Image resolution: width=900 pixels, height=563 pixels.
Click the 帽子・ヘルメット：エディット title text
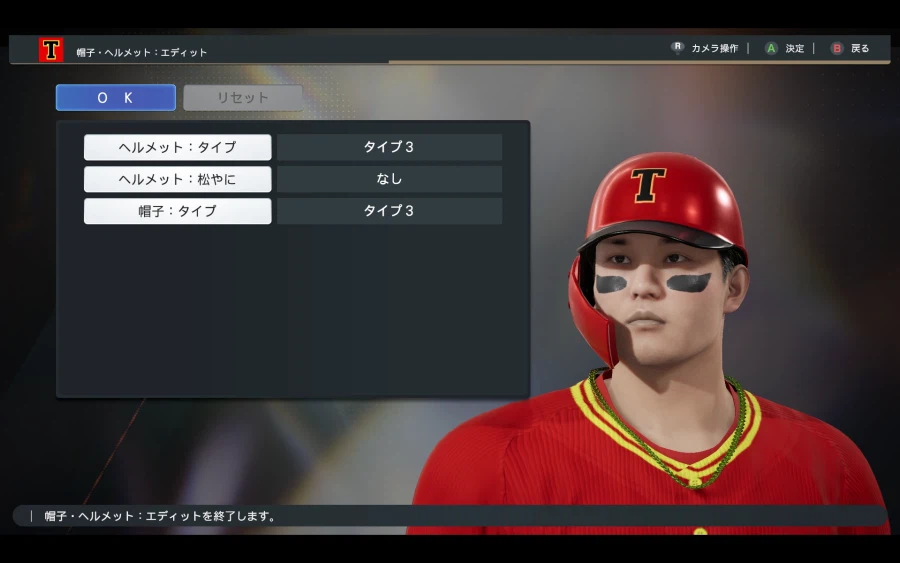[x=142, y=53]
